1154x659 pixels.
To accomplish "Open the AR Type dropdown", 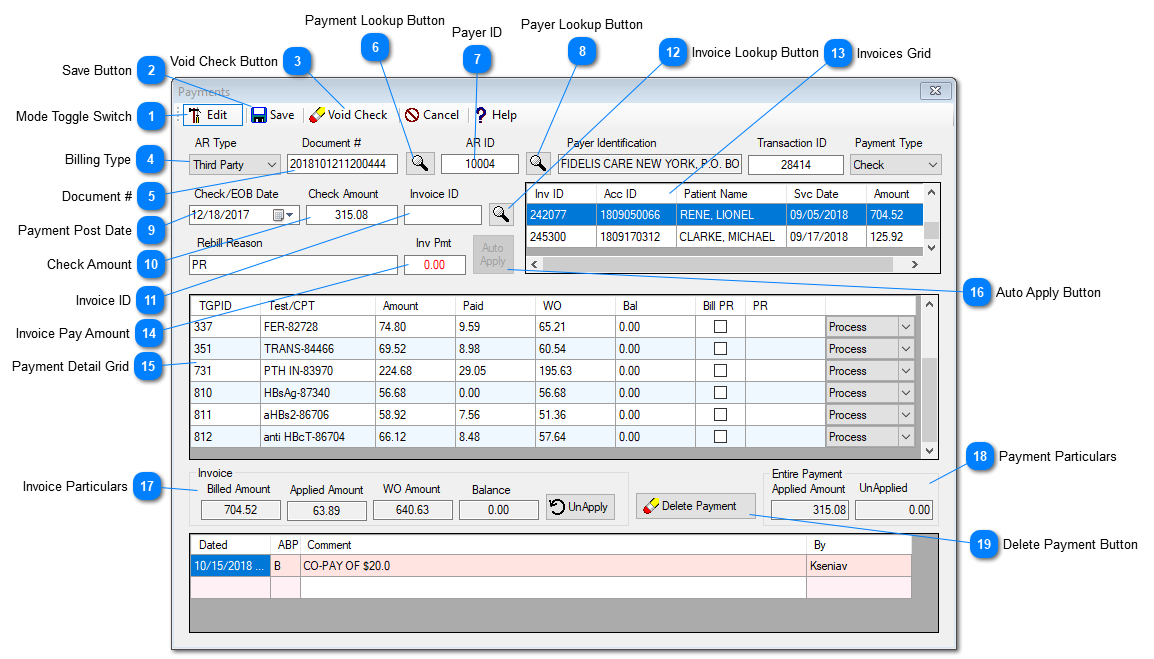I will click(x=270, y=164).
